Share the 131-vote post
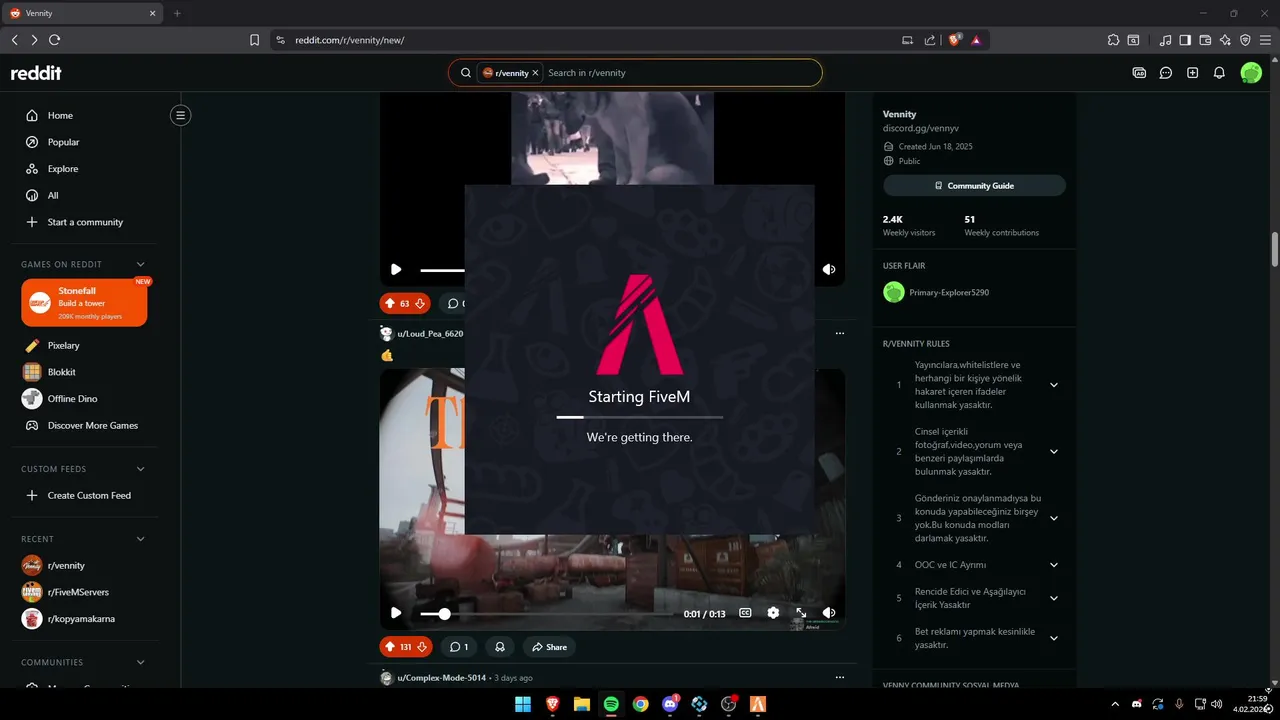This screenshot has height=720, width=1280. [549, 647]
